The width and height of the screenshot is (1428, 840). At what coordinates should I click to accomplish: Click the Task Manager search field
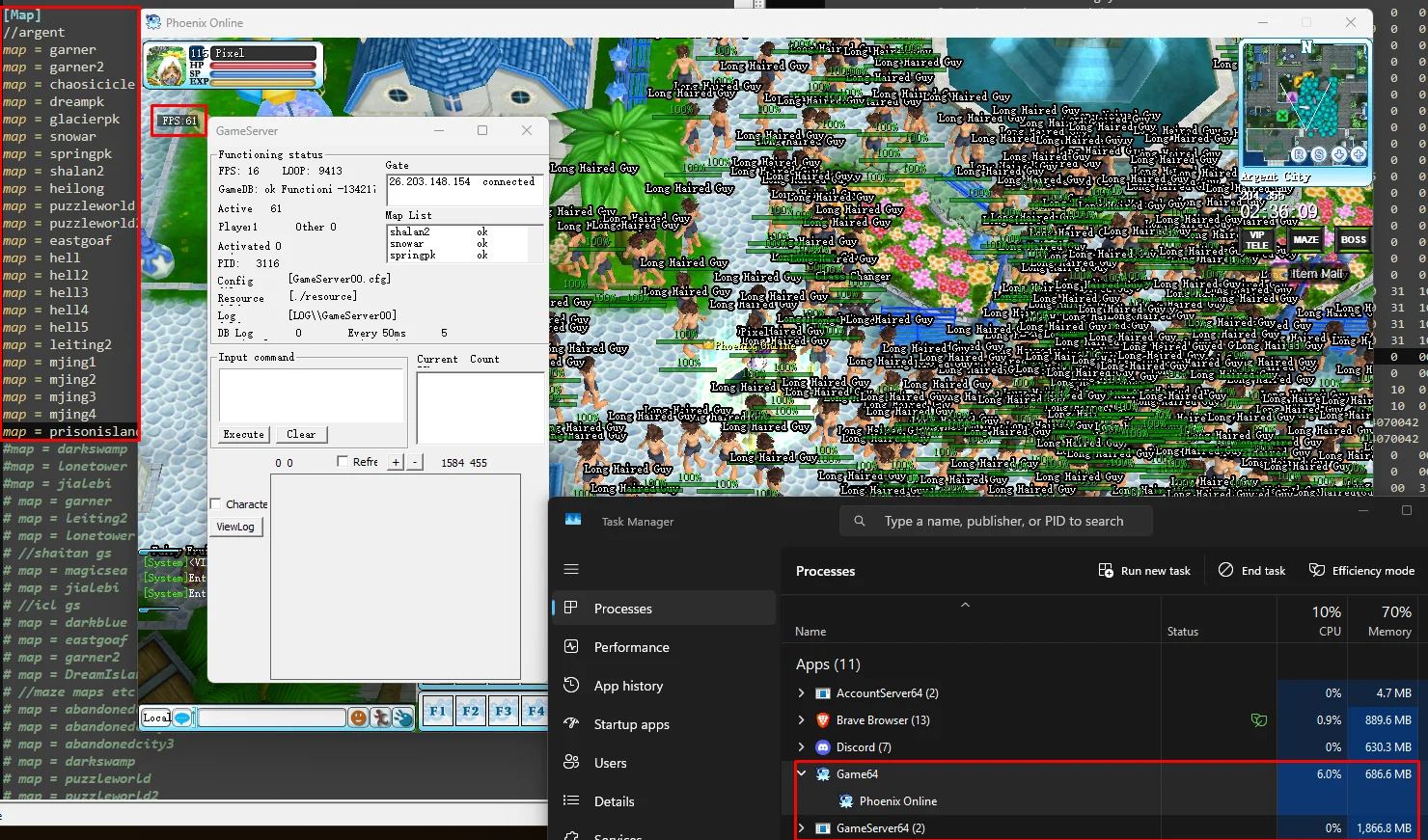[x=1003, y=522]
